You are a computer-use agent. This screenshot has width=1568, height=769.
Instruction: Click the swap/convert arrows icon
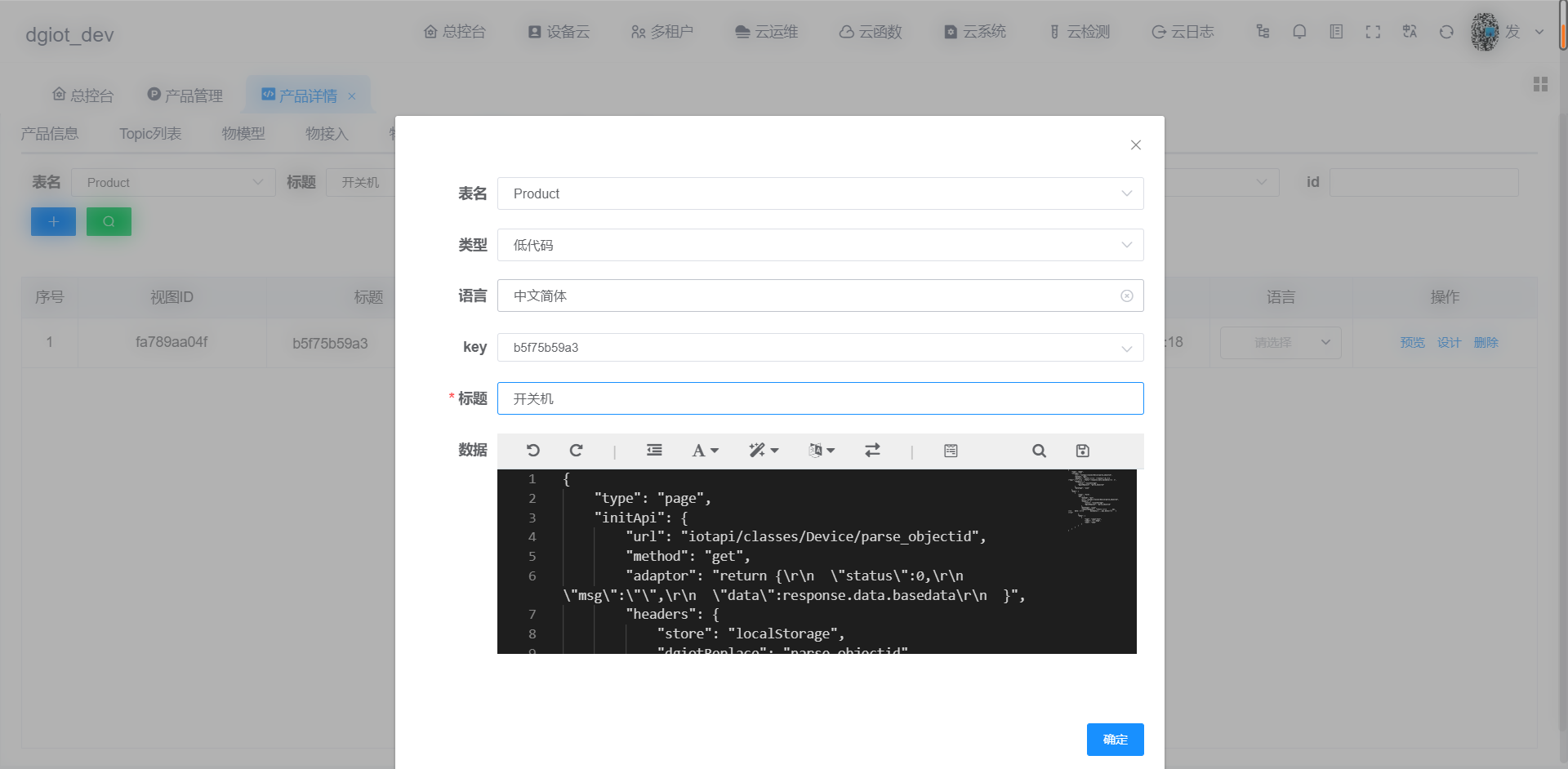point(872,451)
